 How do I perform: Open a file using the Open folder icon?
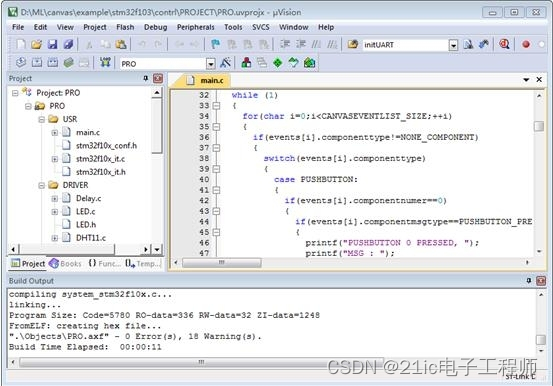(36, 44)
